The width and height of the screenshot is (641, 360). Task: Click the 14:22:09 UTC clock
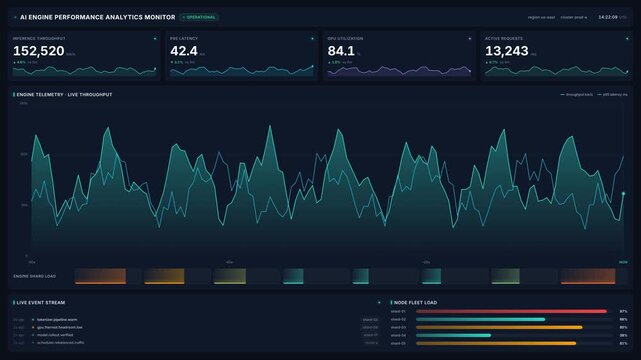612,18
